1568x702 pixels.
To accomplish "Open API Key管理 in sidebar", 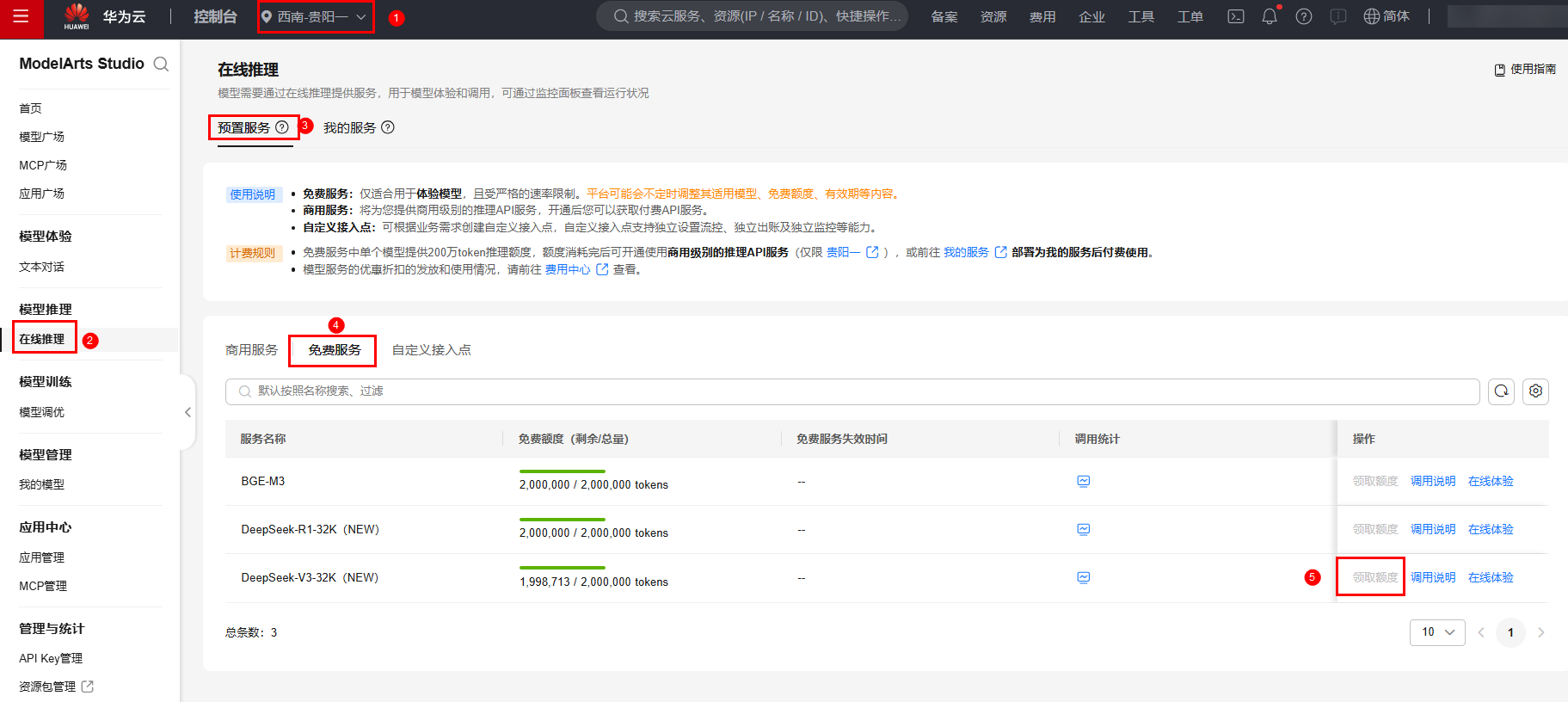I will (x=51, y=658).
